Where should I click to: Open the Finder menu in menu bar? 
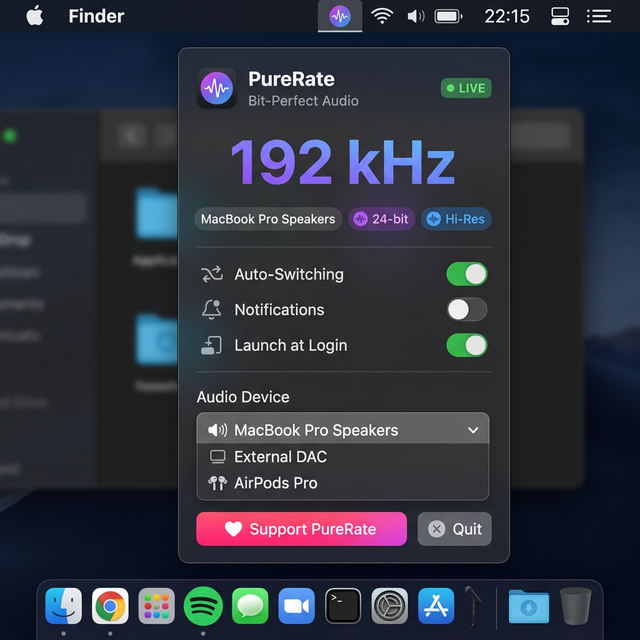(x=96, y=16)
